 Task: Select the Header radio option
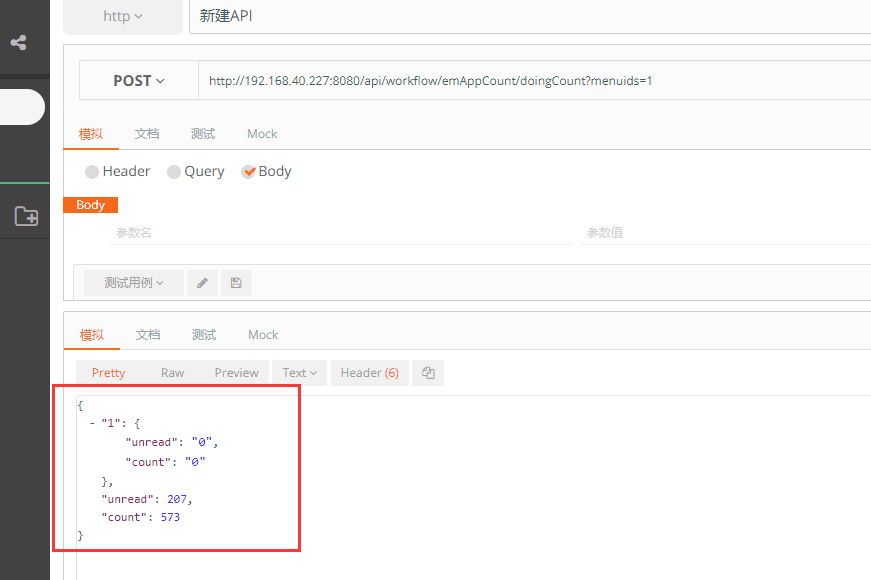92,172
